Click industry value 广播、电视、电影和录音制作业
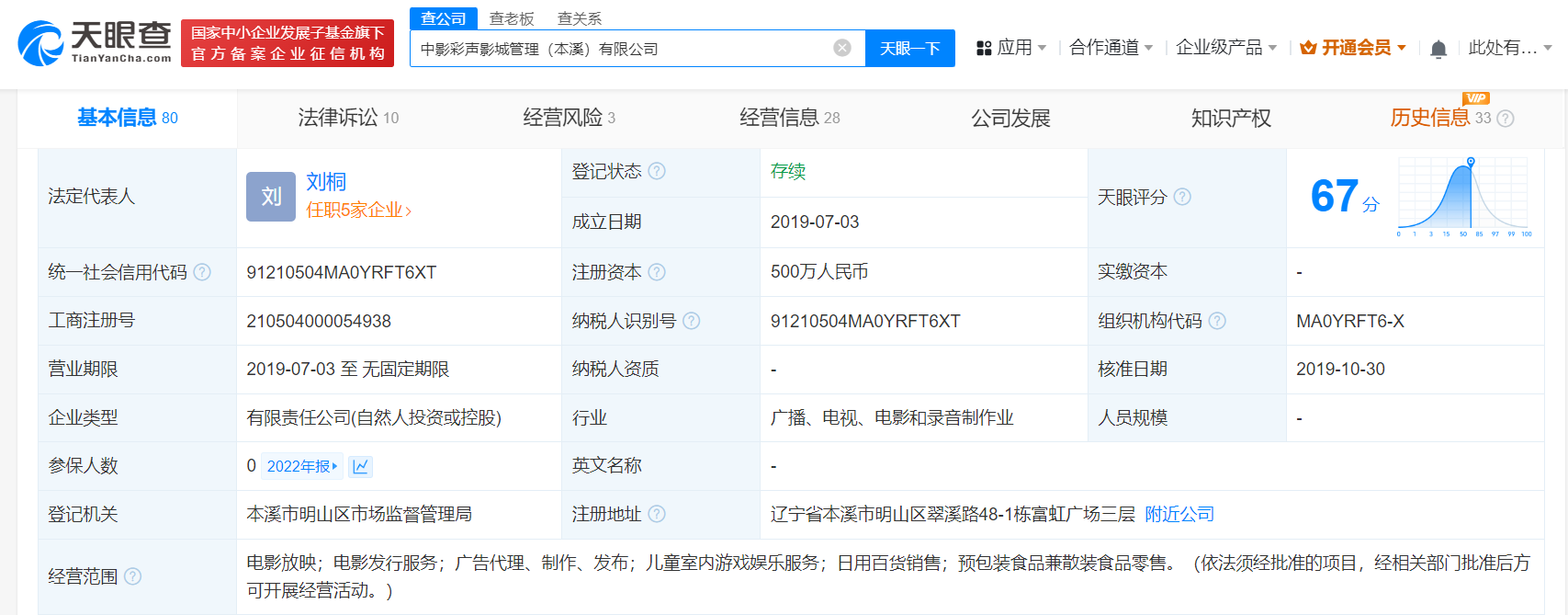 (x=892, y=417)
